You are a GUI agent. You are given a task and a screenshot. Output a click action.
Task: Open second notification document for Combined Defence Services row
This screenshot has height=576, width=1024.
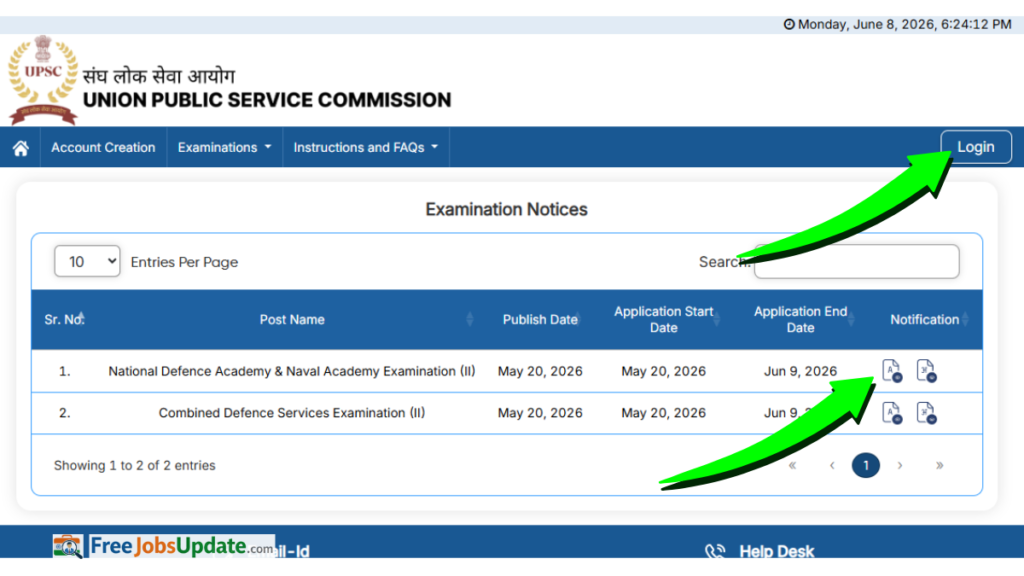tap(926, 413)
